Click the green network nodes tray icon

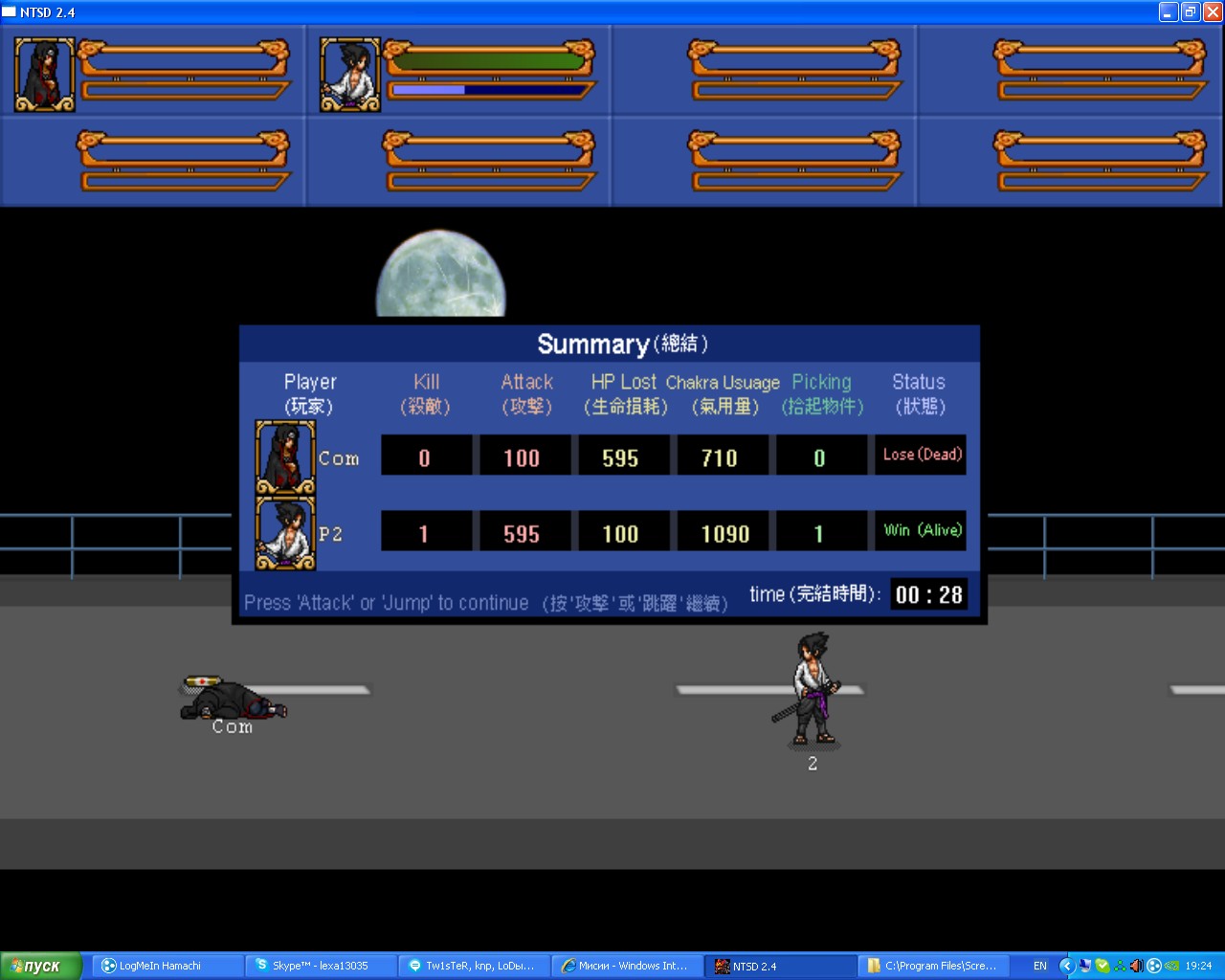[1120, 966]
